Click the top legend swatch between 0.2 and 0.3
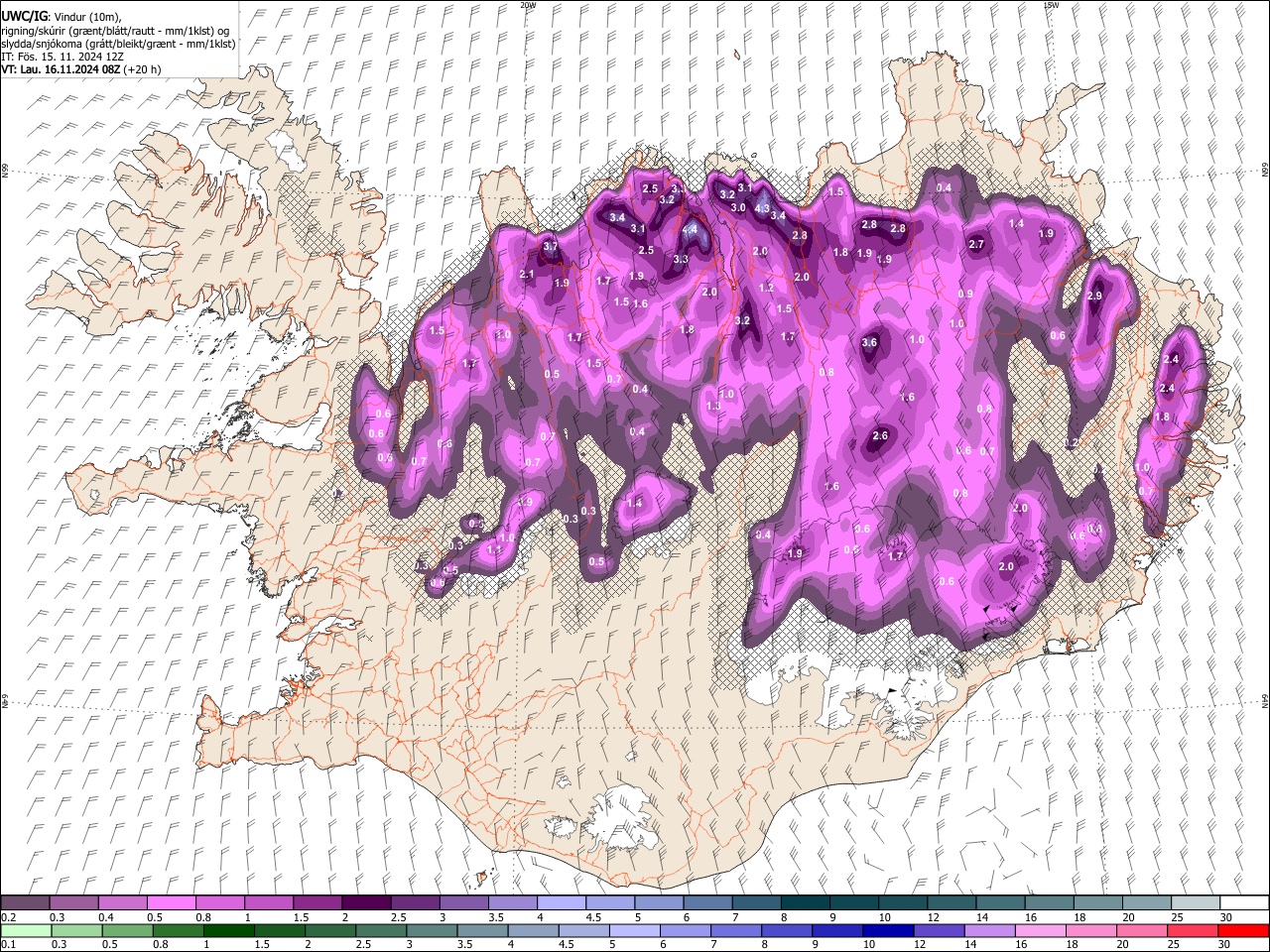 [25, 902]
